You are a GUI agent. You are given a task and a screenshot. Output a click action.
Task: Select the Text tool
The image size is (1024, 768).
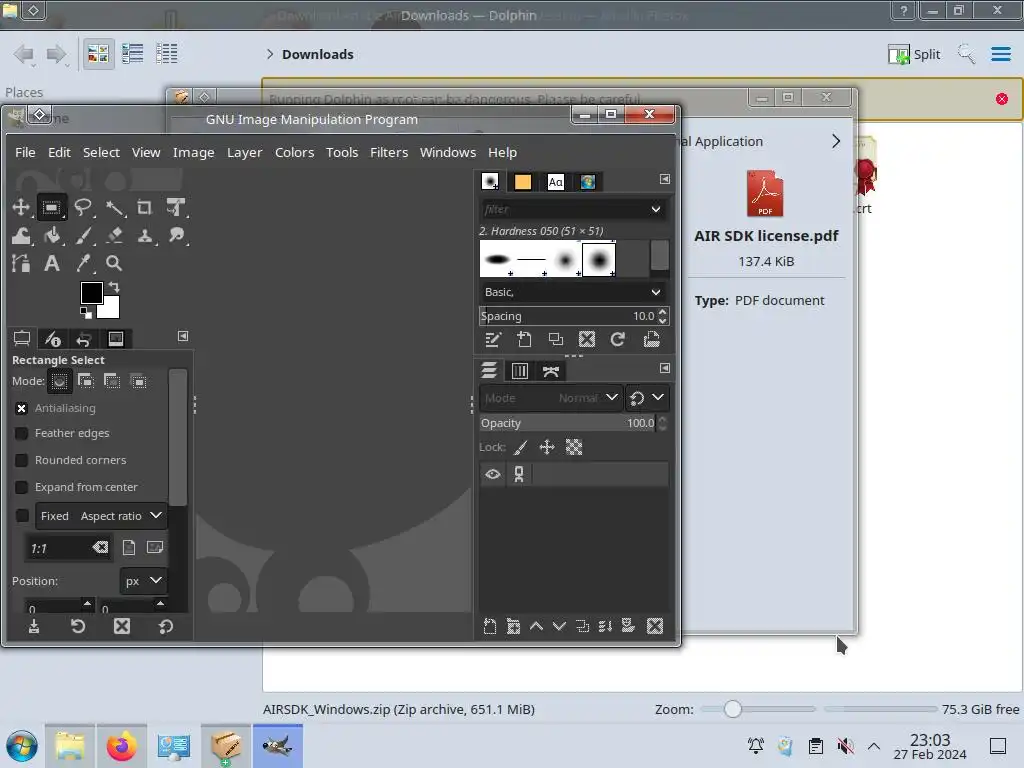[x=52, y=263]
